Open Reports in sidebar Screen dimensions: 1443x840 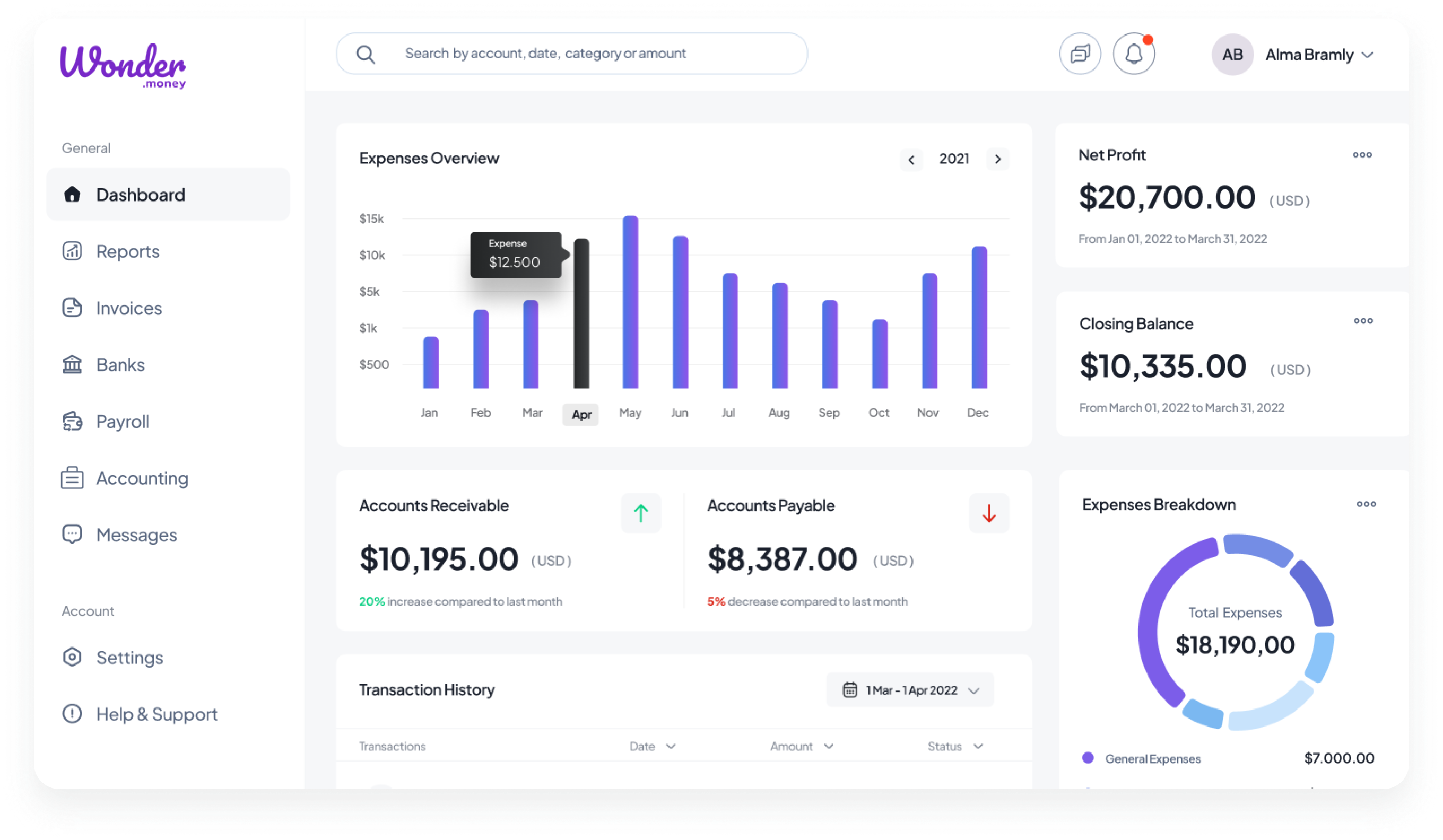[168, 251]
